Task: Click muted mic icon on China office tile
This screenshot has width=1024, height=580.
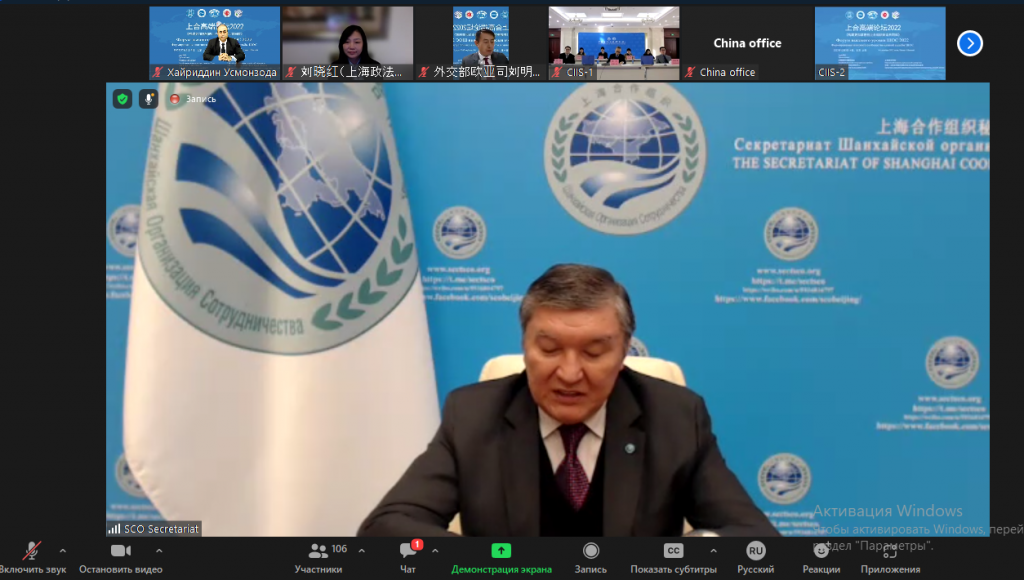Action: 690,72
